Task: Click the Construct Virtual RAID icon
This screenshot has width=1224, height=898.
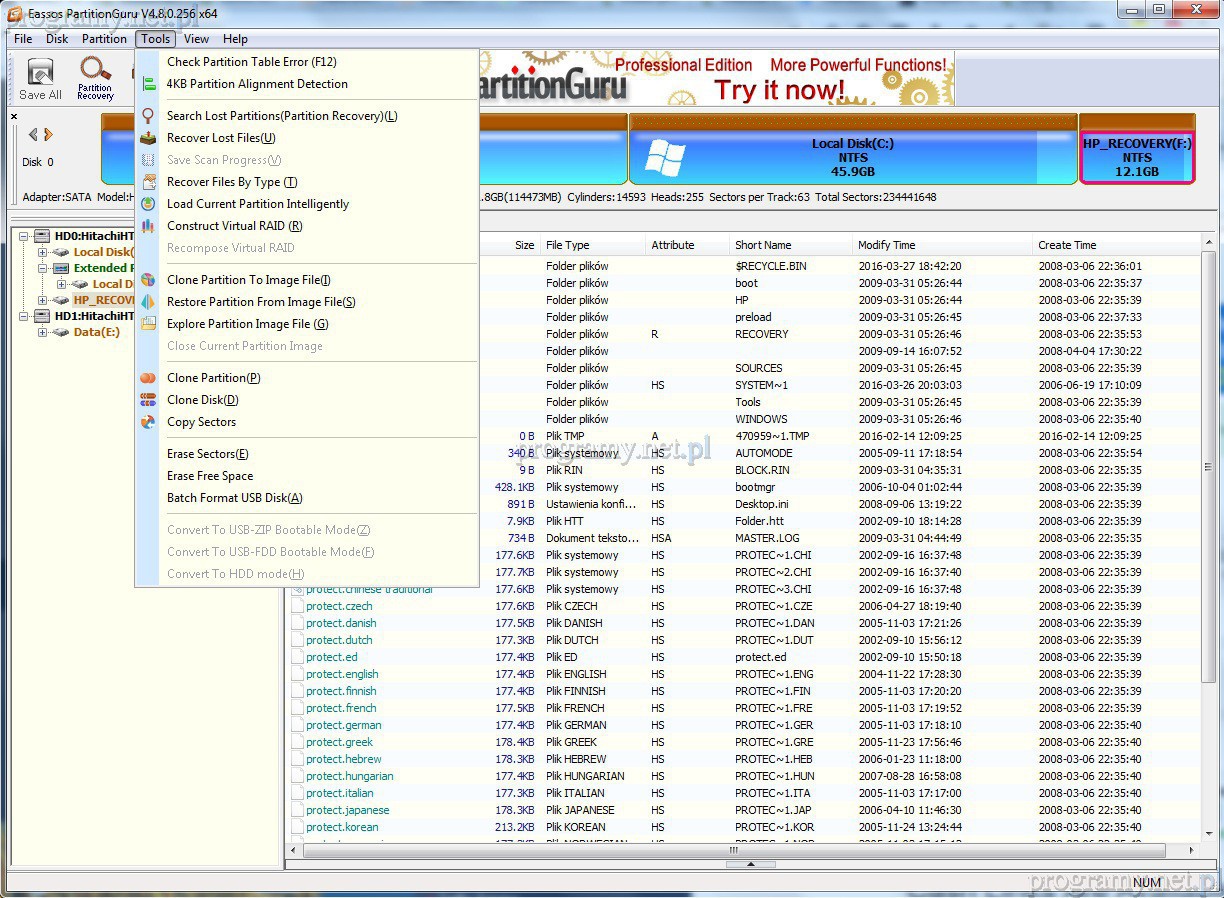Action: pos(148,226)
